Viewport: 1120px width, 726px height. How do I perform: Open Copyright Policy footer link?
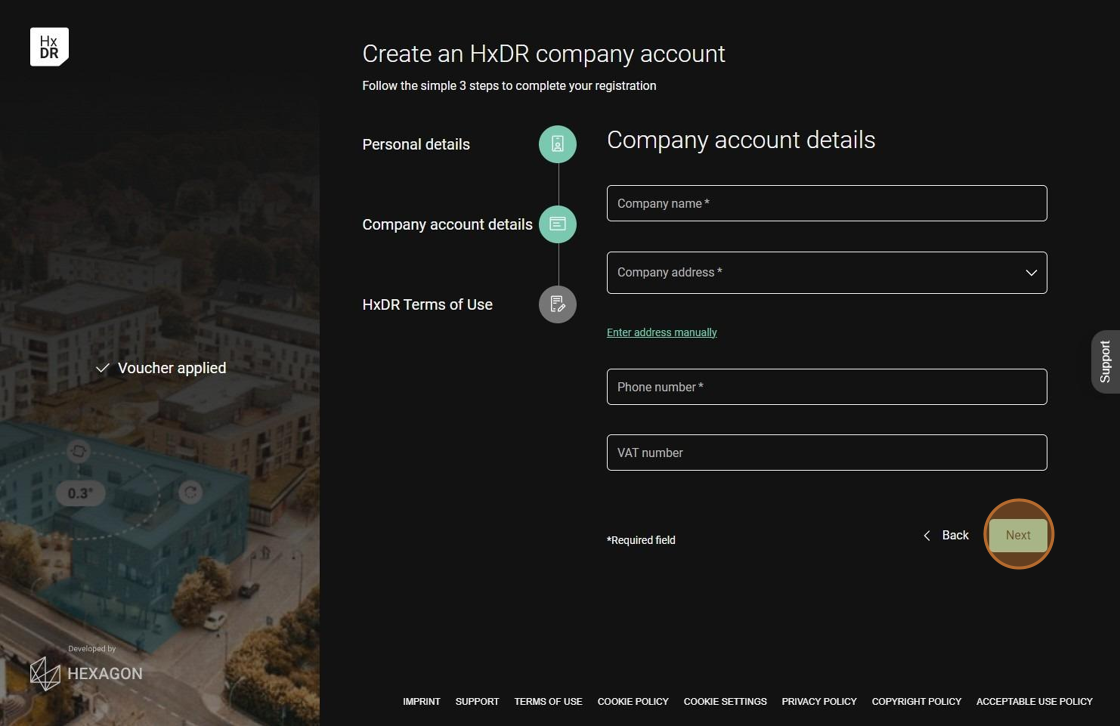pos(916,702)
